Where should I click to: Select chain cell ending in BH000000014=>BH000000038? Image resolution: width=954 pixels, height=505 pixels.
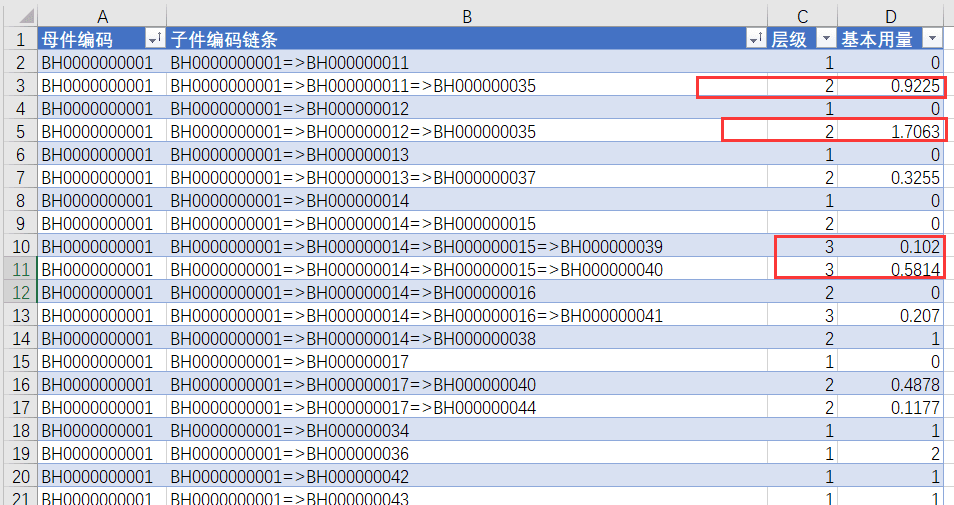click(467, 338)
